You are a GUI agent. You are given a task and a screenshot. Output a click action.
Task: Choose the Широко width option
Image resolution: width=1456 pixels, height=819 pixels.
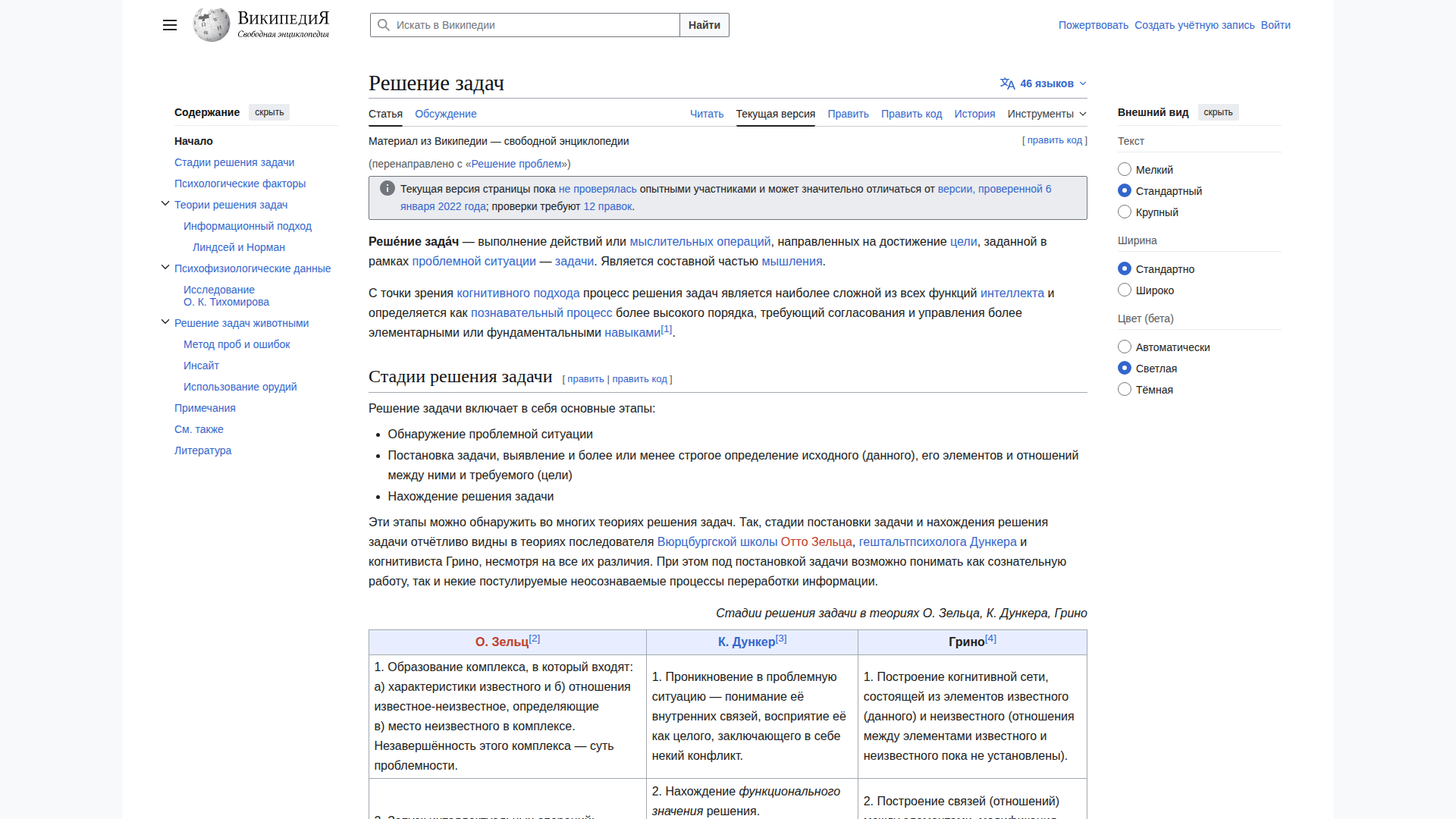[1125, 290]
